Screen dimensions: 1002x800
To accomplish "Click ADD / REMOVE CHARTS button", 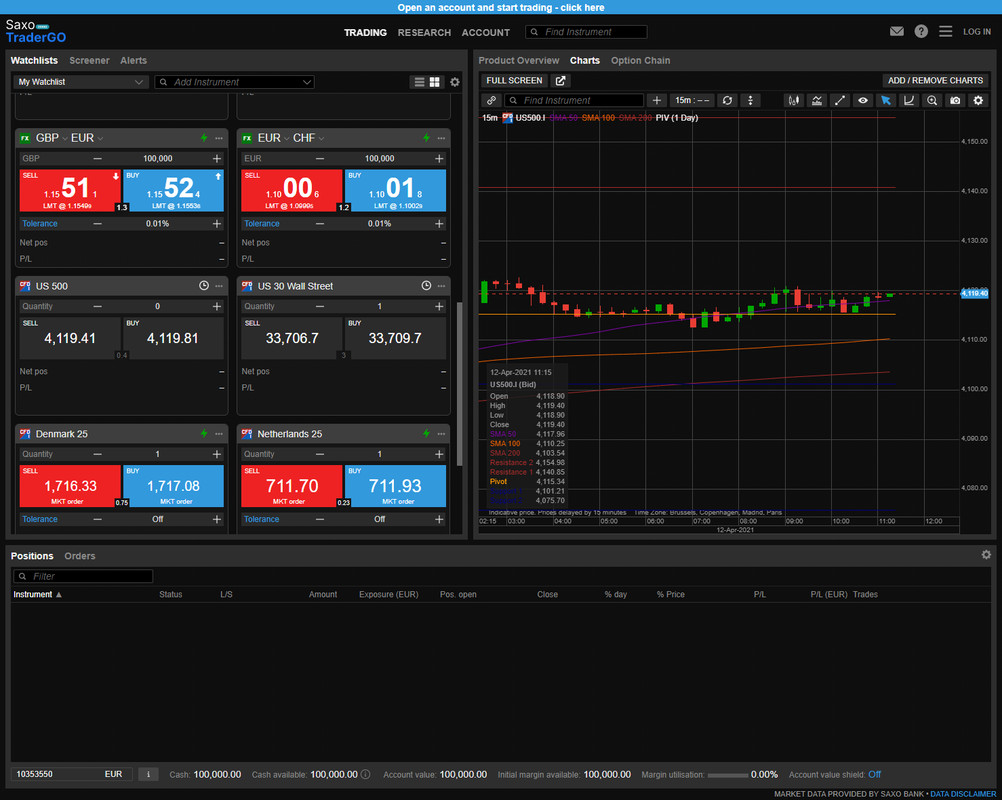I will [x=935, y=81].
